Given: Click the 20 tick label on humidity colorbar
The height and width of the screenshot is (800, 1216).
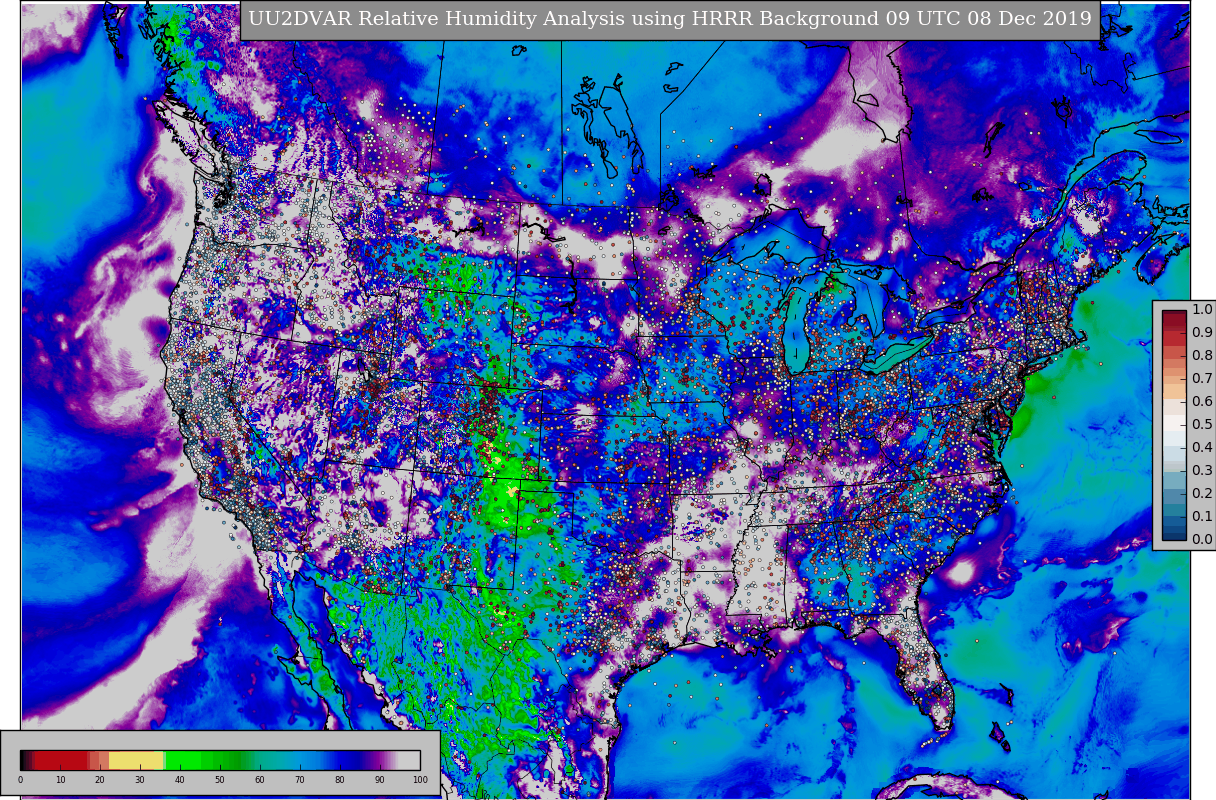Looking at the screenshot, I should (100, 780).
